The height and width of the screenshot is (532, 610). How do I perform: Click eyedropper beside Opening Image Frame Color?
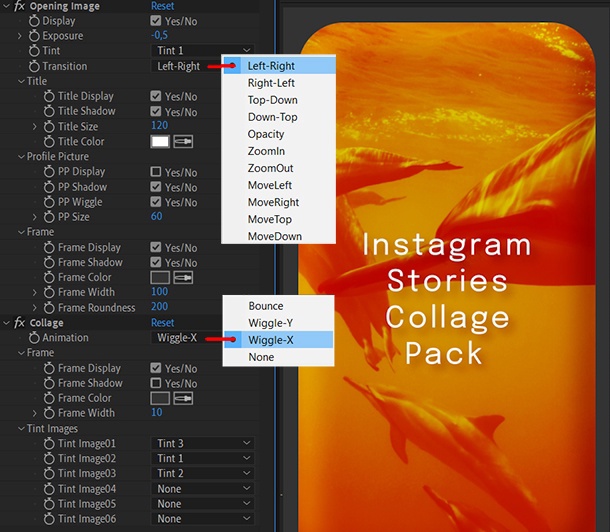click(184, 277)
